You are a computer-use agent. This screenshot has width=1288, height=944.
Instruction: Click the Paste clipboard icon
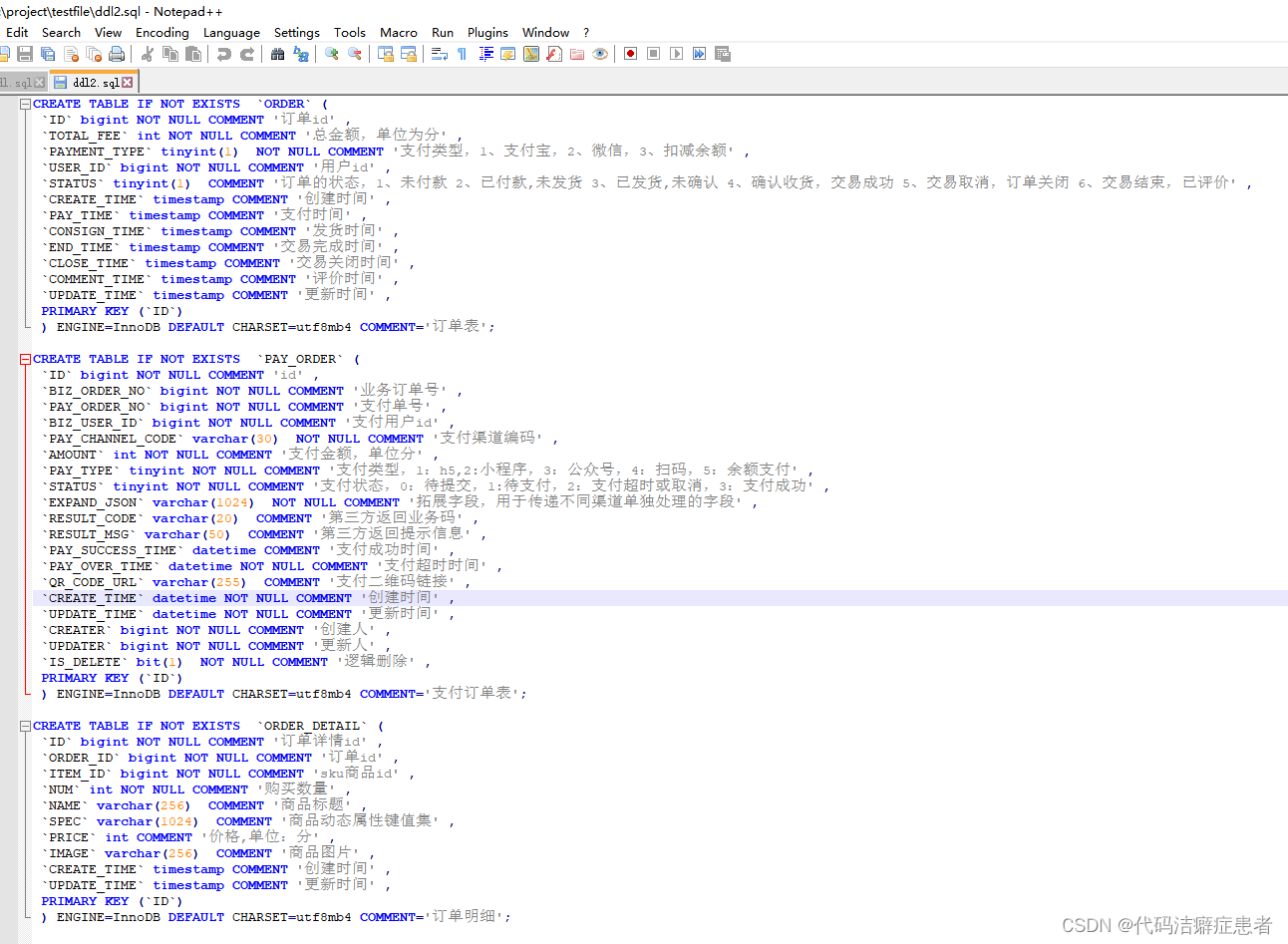click(193, 54)
